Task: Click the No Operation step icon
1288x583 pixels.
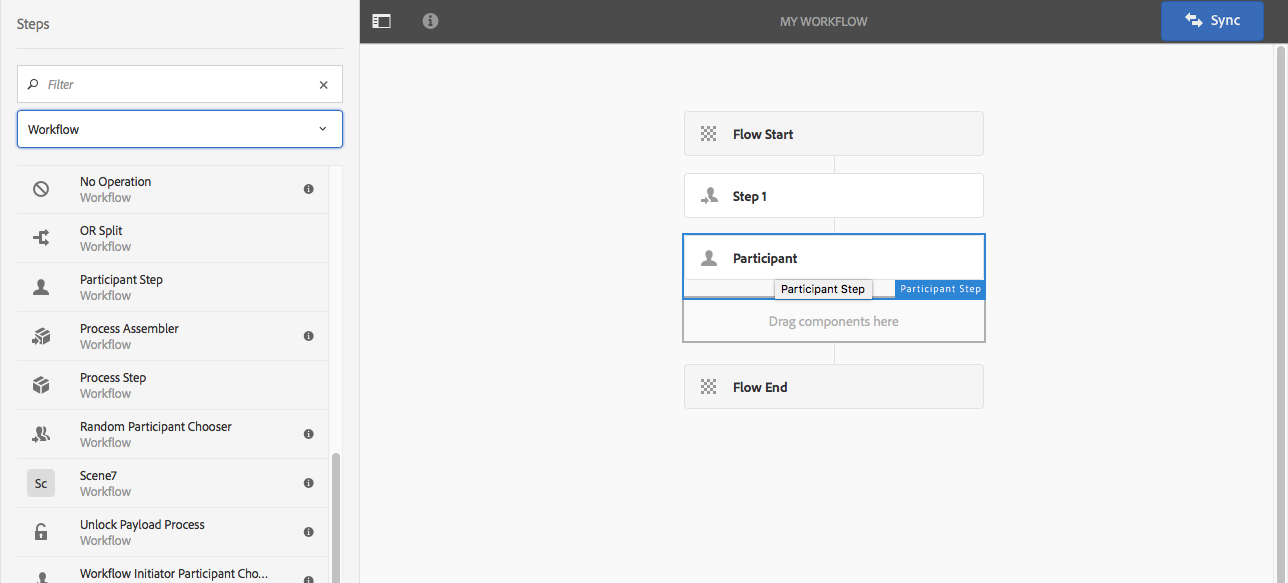Action: click(x=41, y=189)
